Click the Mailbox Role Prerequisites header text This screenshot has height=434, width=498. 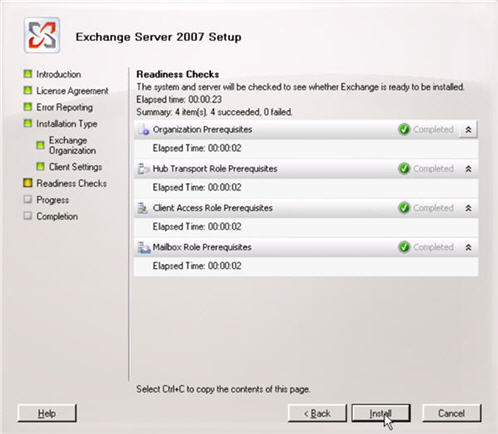(202, 248)
